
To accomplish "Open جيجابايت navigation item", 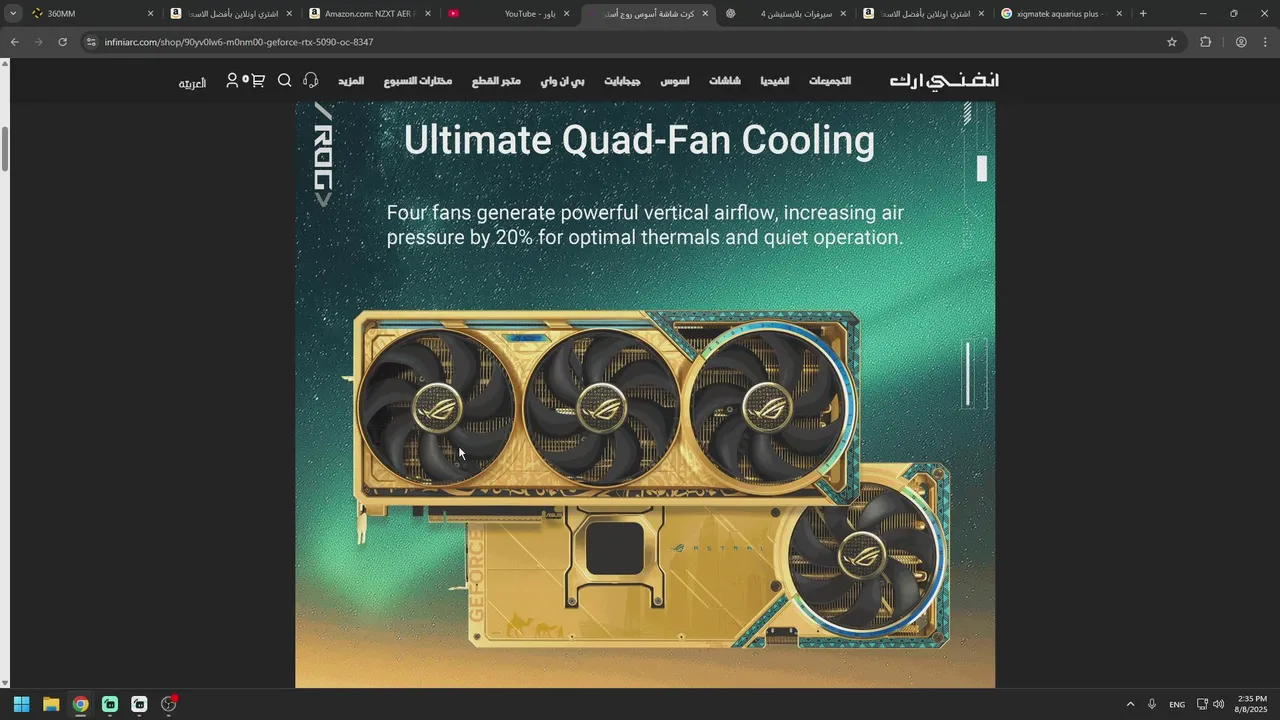I will tap(622, 81).
